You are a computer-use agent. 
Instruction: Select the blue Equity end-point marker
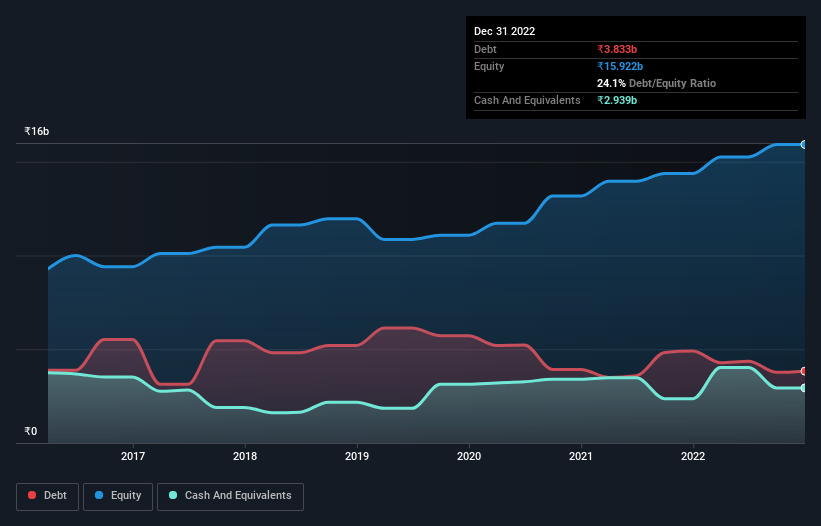click(x=804, y=144)
